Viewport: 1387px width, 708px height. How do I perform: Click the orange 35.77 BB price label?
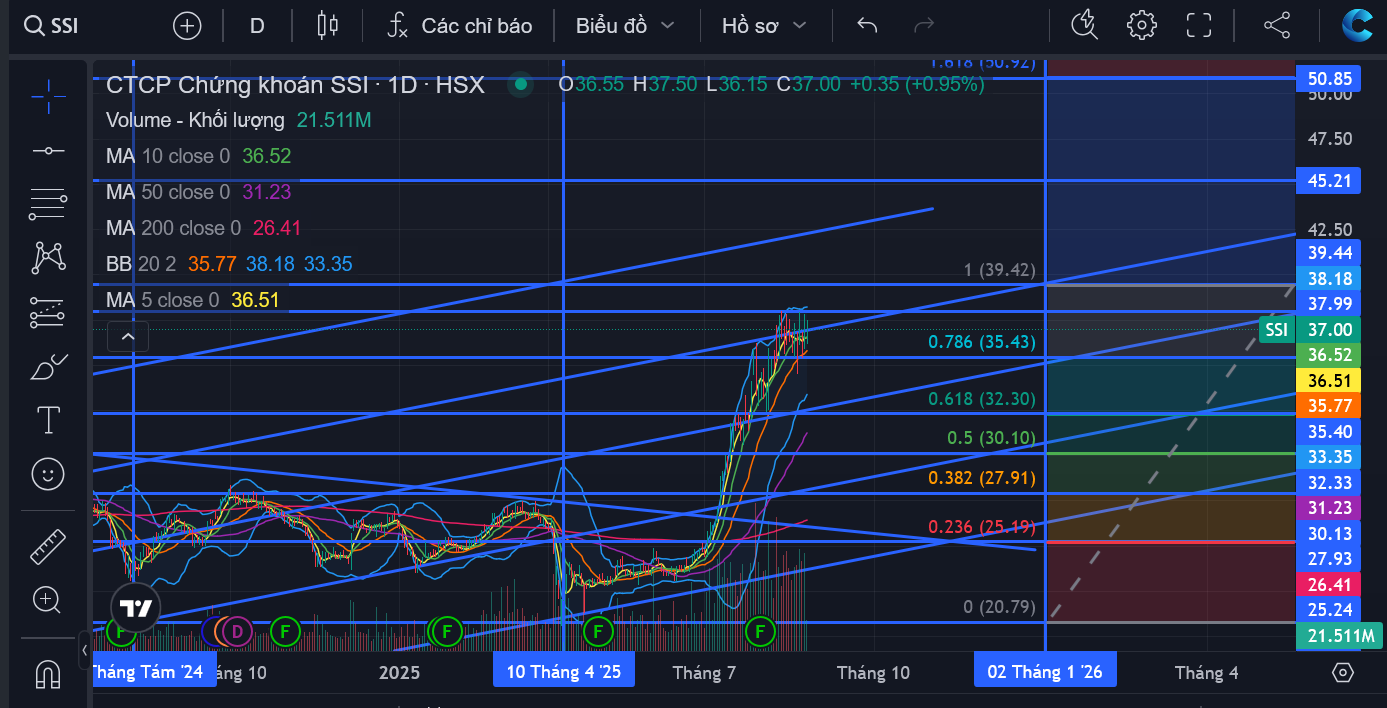1328,406
